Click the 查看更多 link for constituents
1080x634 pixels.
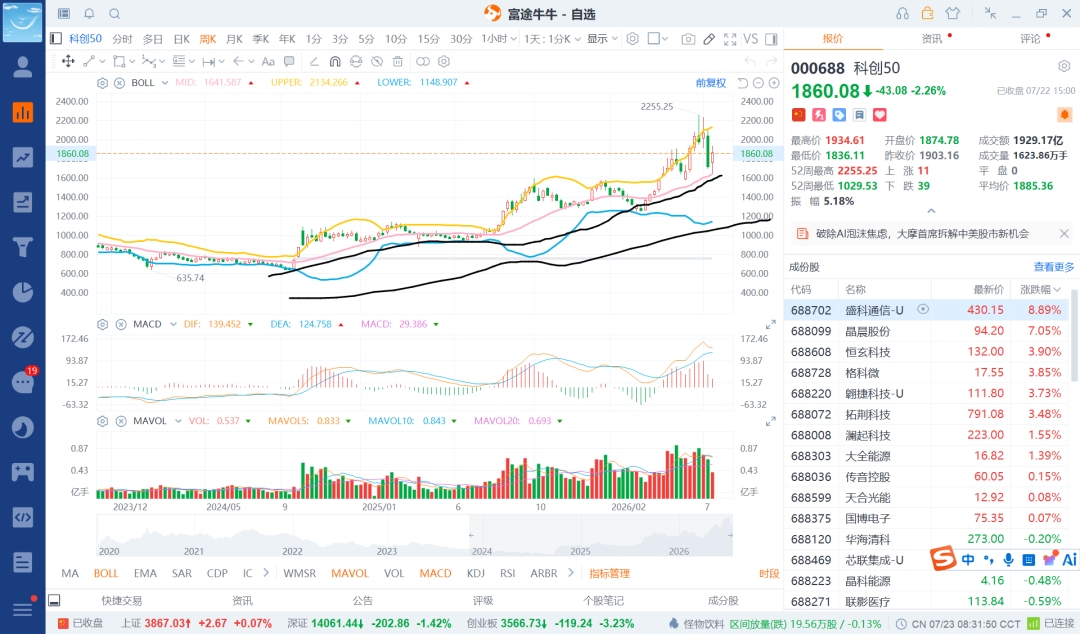tap(1053, 267)
